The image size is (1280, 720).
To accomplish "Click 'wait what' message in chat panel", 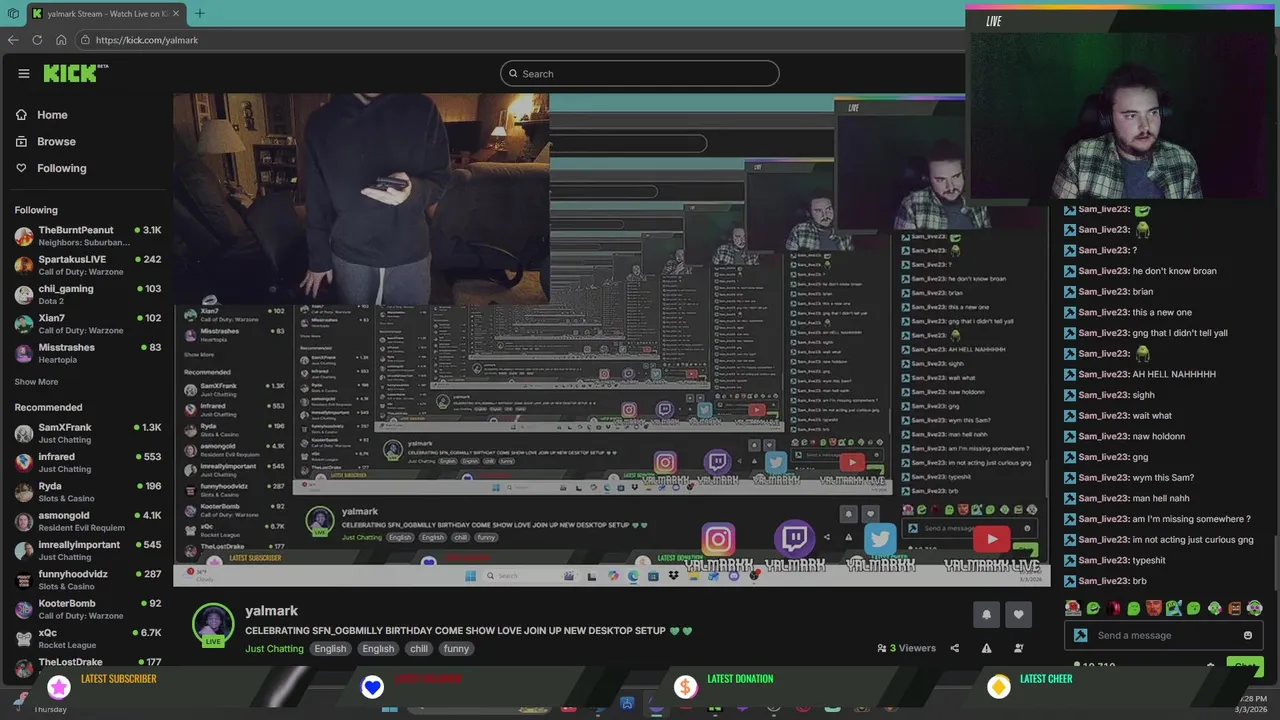I will coord(1152,416).
